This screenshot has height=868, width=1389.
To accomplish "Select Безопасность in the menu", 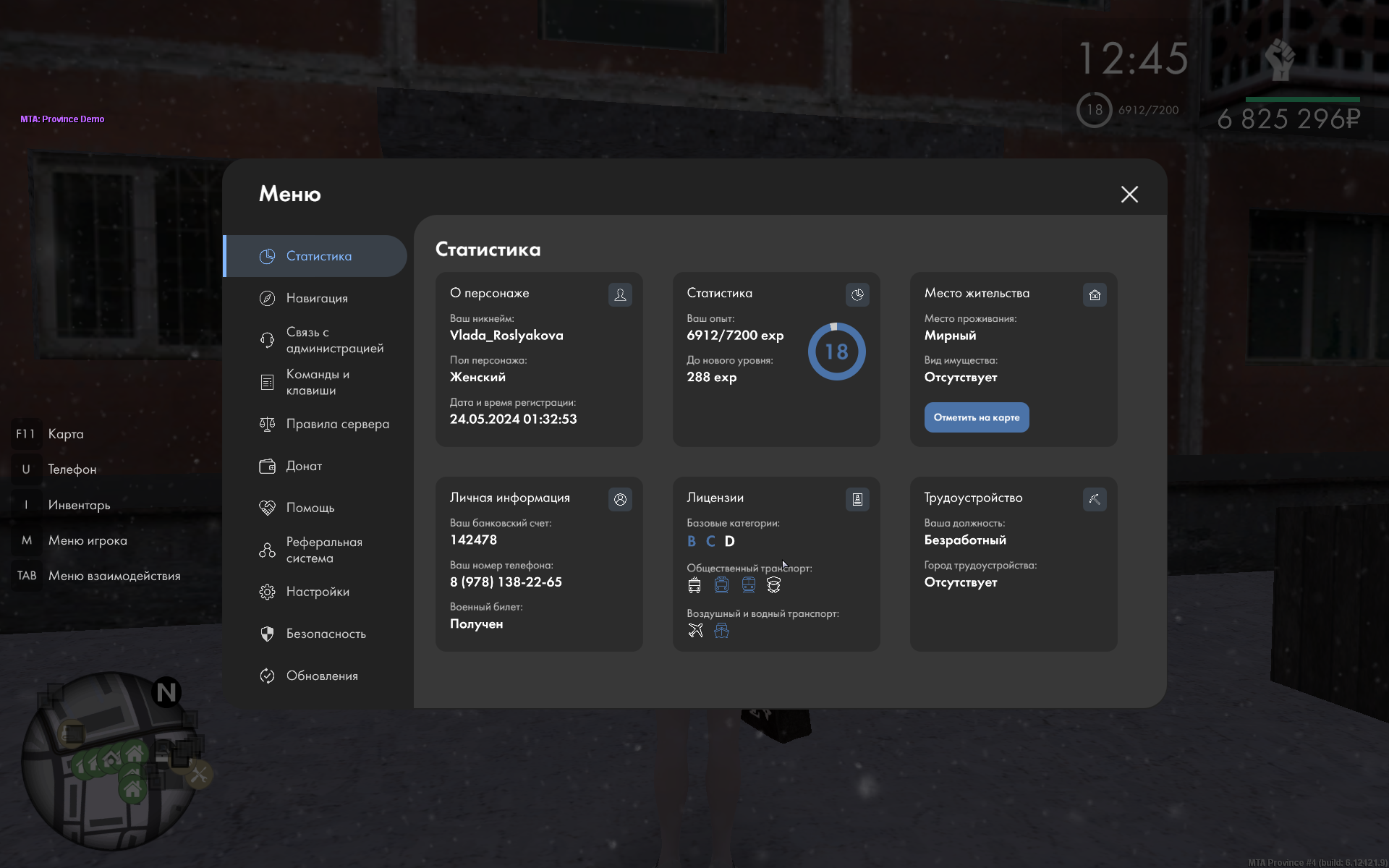I will (326, 634).
